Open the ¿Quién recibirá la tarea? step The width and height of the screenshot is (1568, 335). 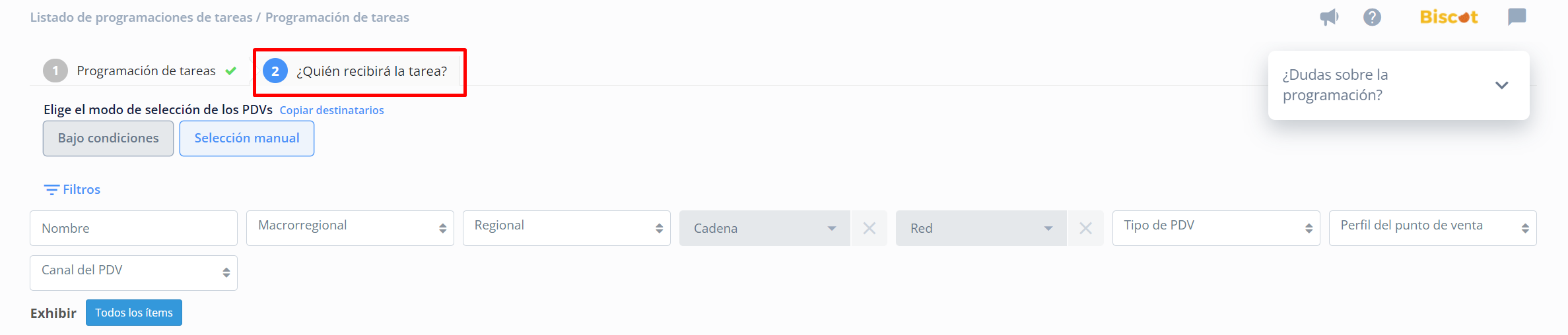tap(372, 71)
